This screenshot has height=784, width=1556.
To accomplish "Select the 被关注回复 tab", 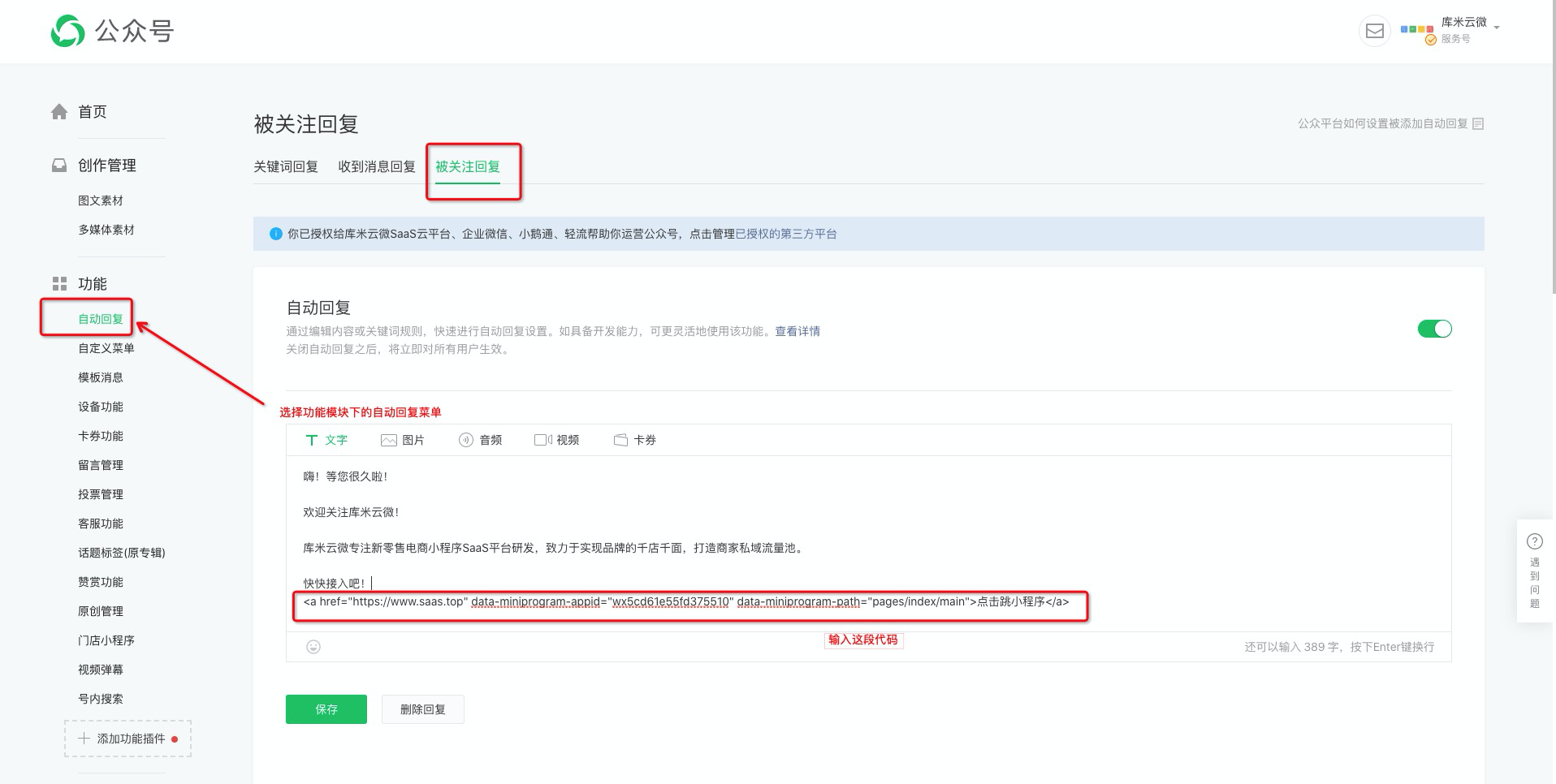I will pos(468,166).
